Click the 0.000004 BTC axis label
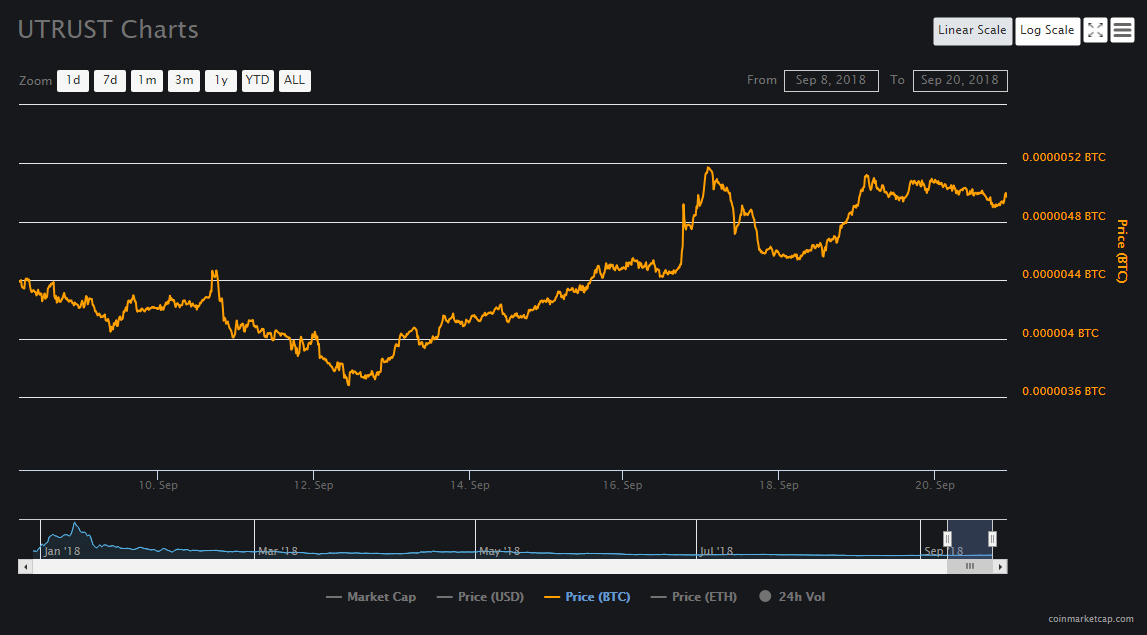Viewport: 1147px width, 635px height. [x=1060, y=333]
